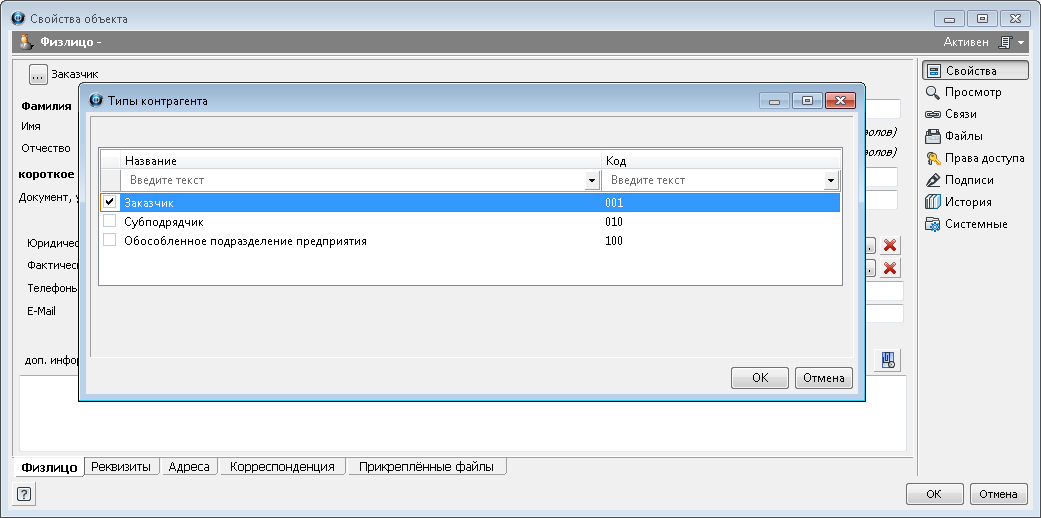Check Обособленное подразделение предприятия checkbox
Screen dimensions: 1041x518
coord(110,241)
